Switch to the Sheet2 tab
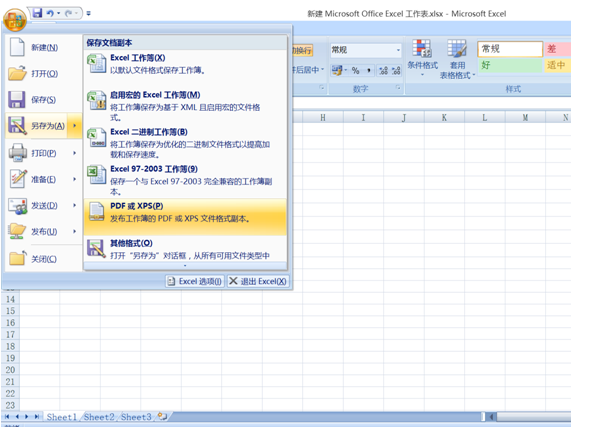Viewport: 612px width, 440px height. (99, 417)
